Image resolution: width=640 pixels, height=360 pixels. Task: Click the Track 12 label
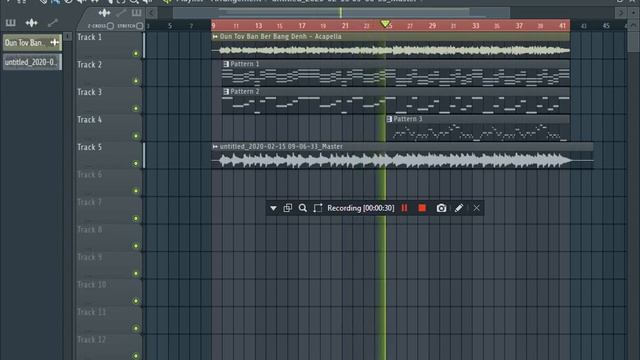pos(91,340)
